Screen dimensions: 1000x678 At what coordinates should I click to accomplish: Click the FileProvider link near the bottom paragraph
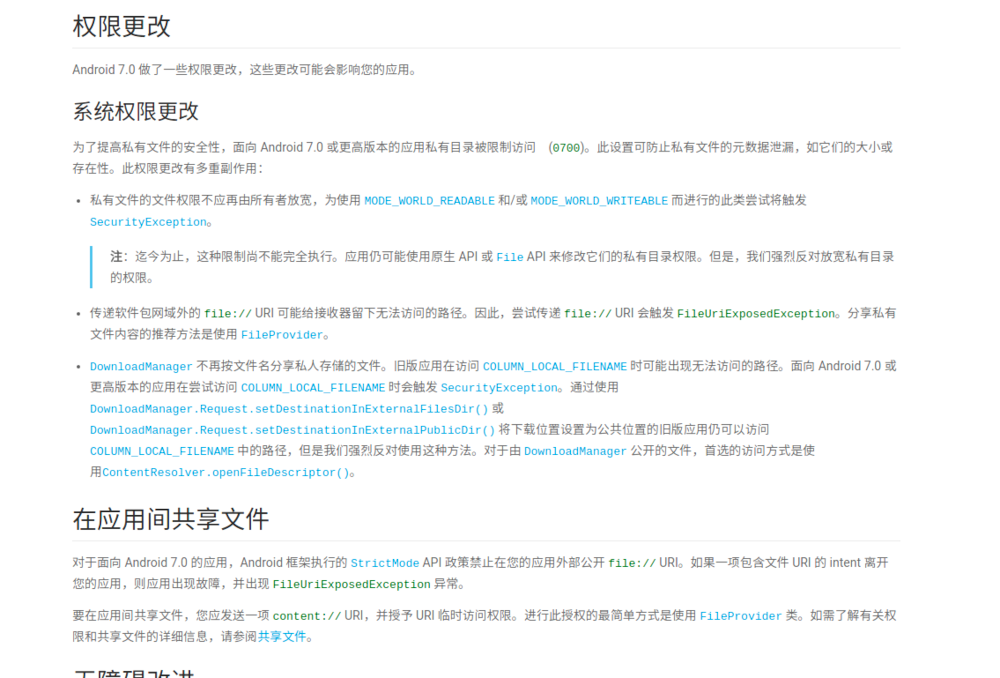(741, 615)
